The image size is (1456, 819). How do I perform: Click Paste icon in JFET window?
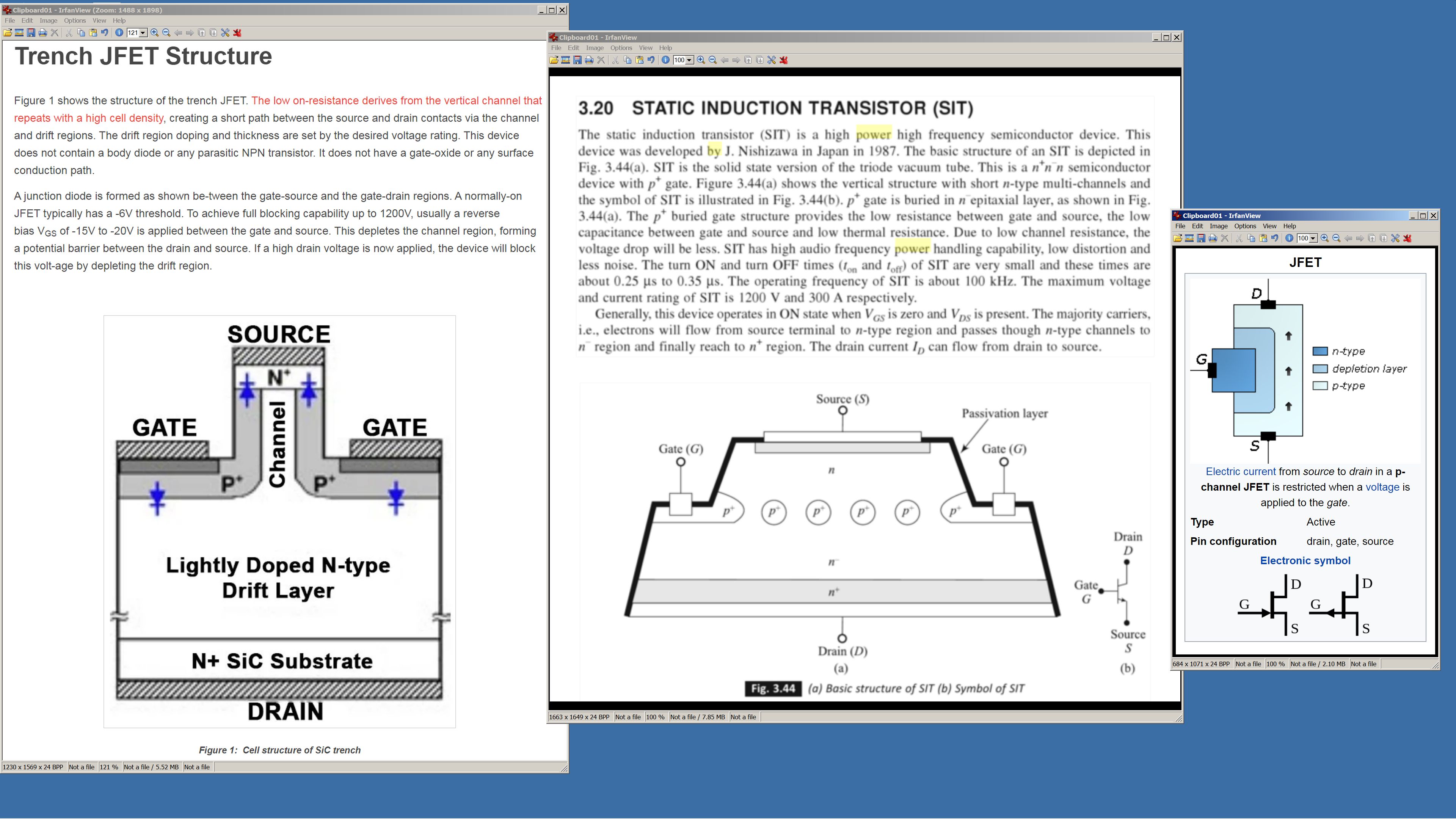tap(1263, 238)
